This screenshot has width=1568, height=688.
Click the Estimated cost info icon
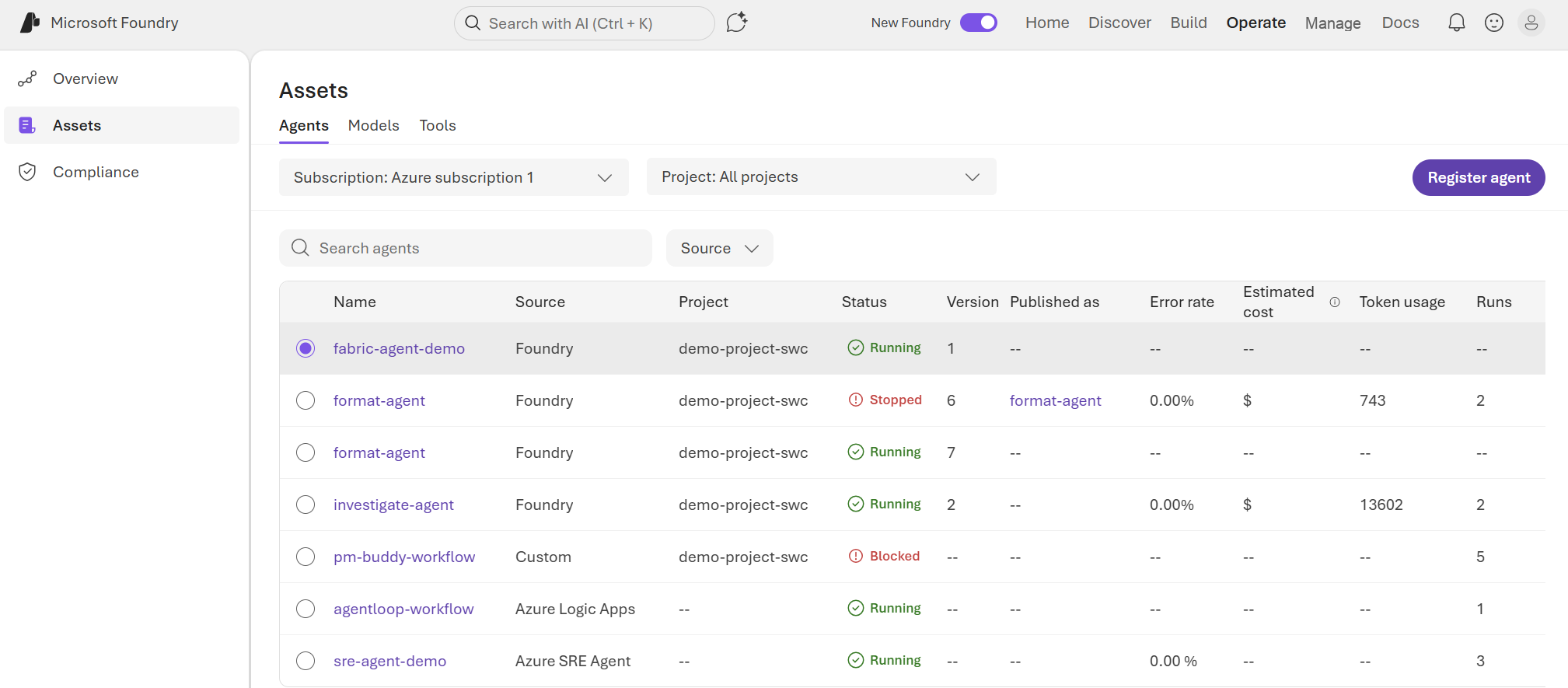pyautogui.click(x=1335, y=302)
